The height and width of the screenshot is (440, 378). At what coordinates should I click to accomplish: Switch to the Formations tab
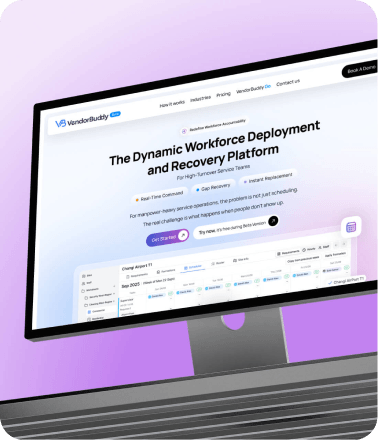tap(166, 271)
